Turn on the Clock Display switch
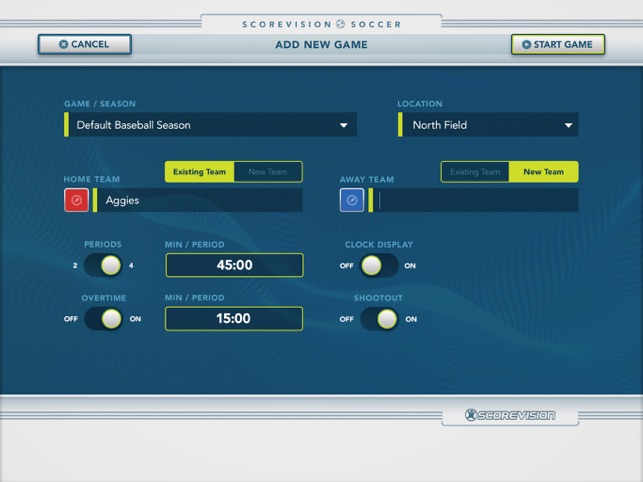Screen dimensions: 643x482 [379, 265]
